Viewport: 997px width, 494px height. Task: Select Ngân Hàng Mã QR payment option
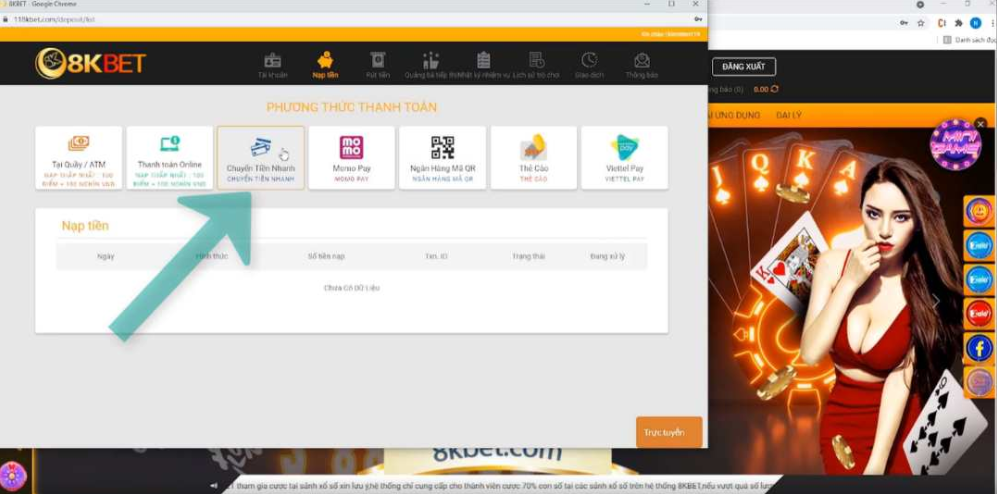pos(442,157)
